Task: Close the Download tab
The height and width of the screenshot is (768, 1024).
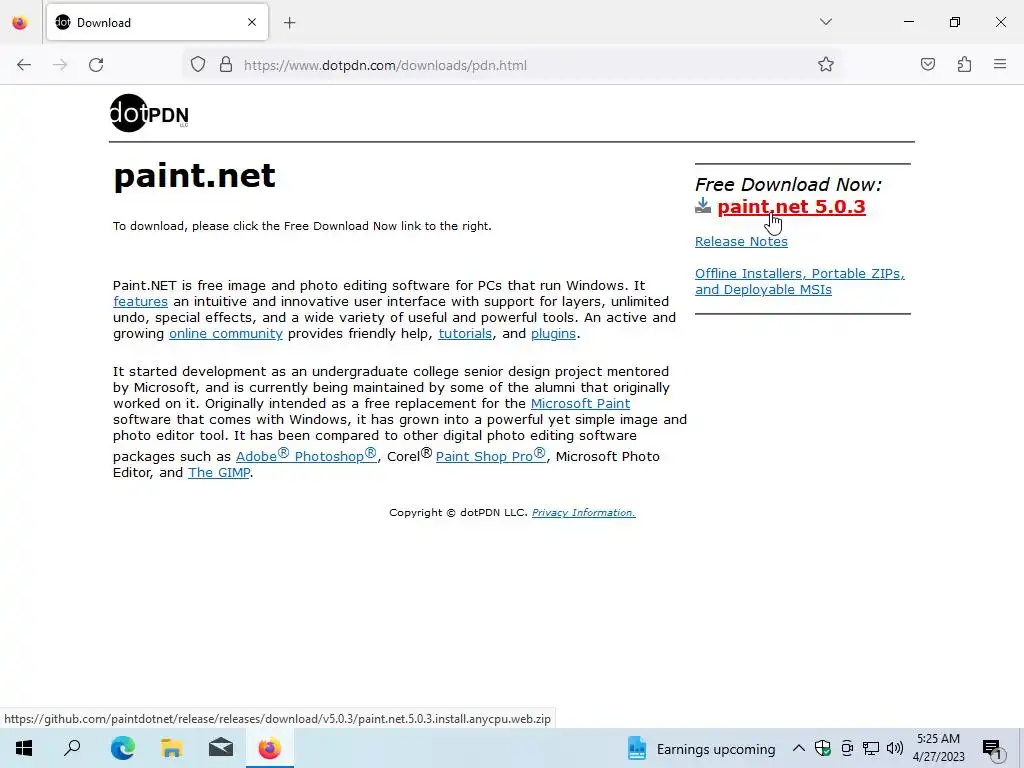Action: [252, 22]
